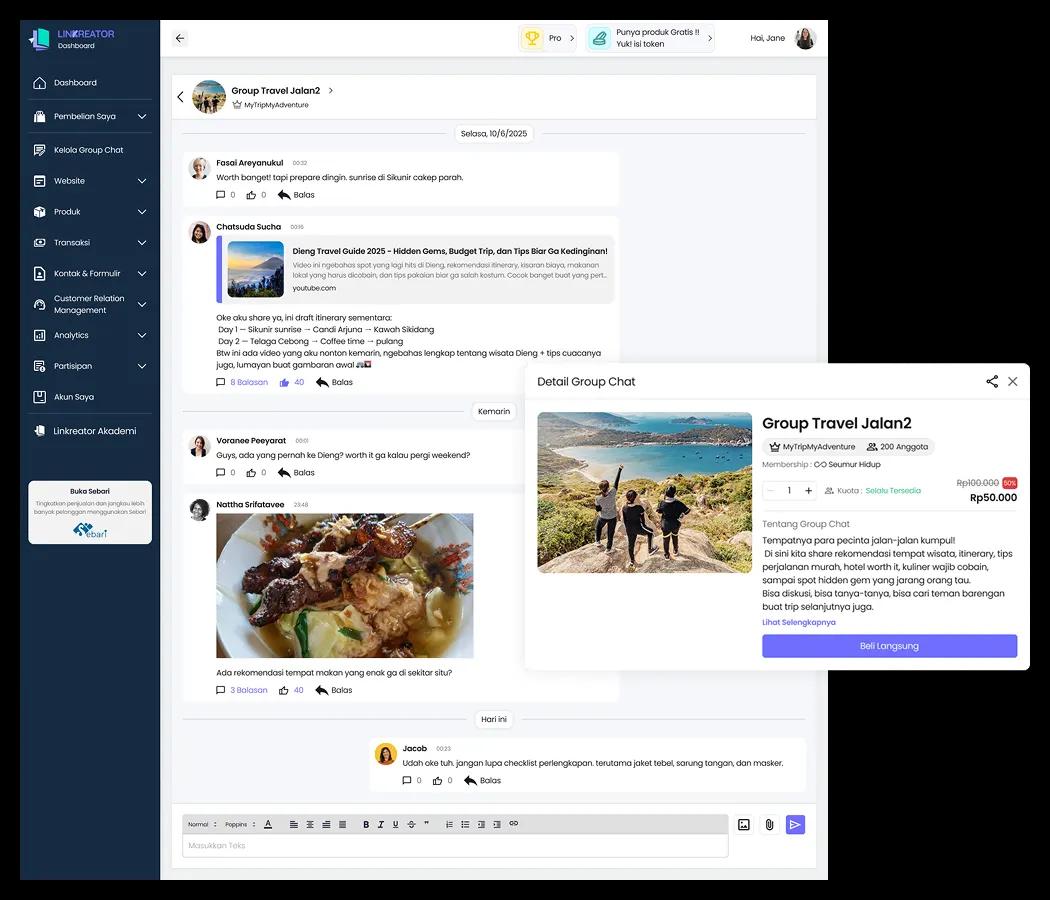Click the send message arrow button
The width and height of the screenshot is (1050, 900).
point(795,825)
